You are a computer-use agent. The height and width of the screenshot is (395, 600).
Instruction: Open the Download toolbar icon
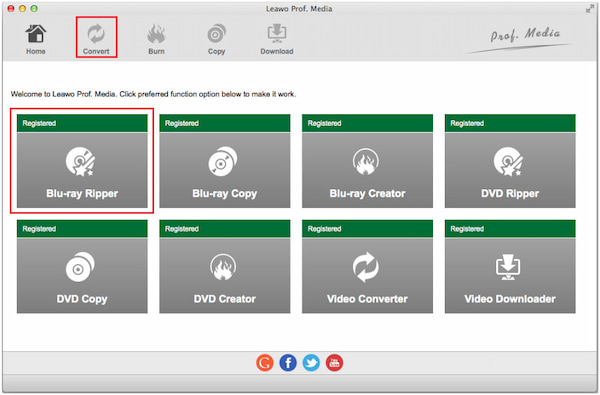point(277,39)
